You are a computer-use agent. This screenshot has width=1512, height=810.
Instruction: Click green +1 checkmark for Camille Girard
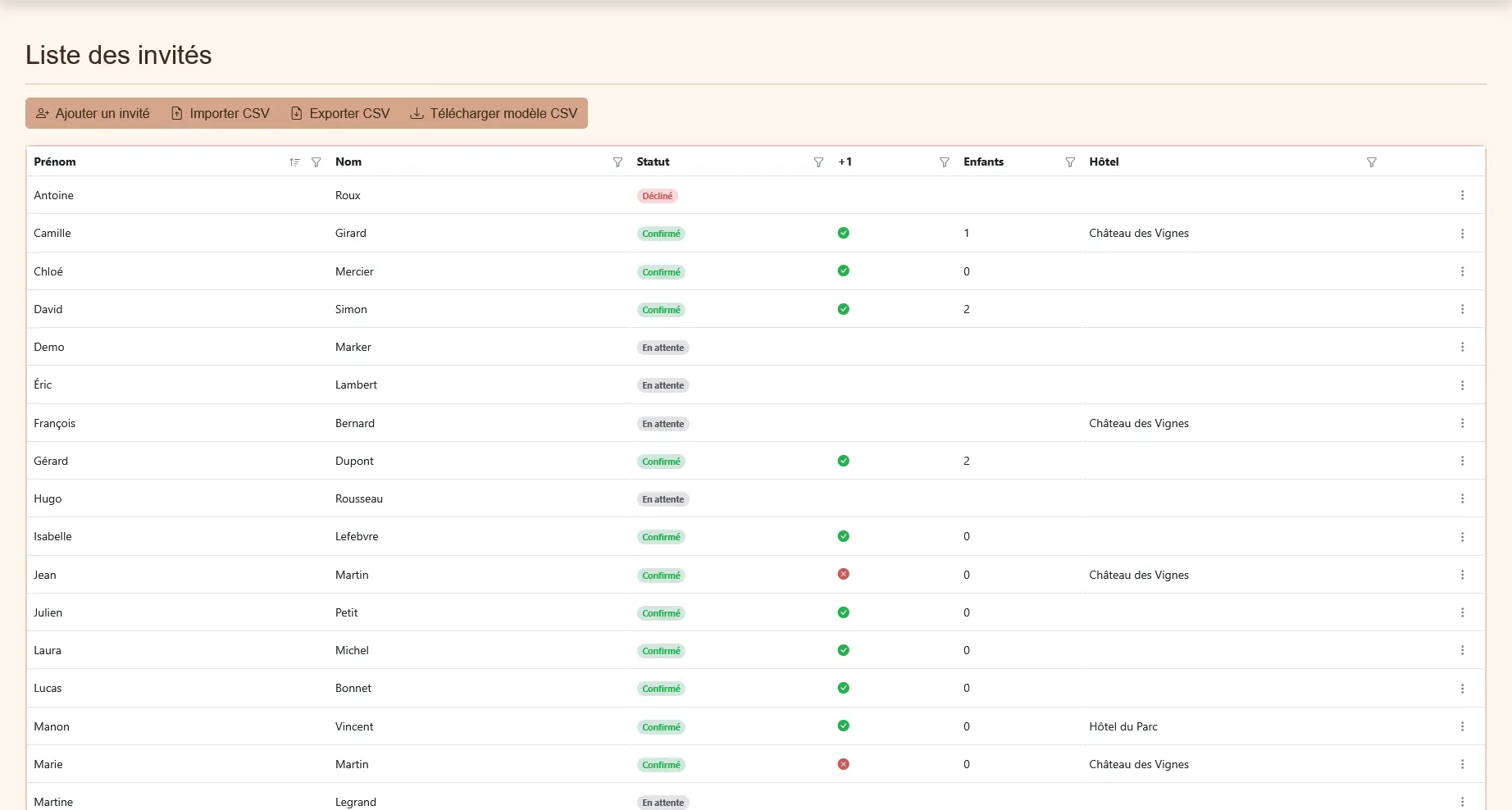click(843, 233)
